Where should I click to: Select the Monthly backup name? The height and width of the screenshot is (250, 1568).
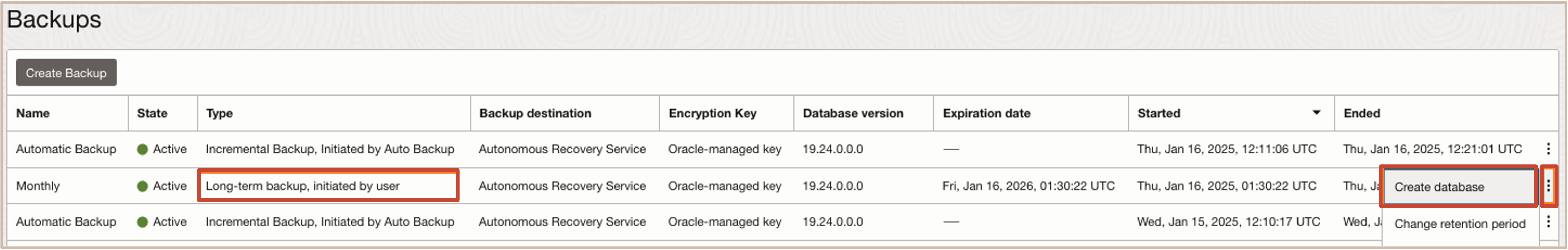[38, 186]
